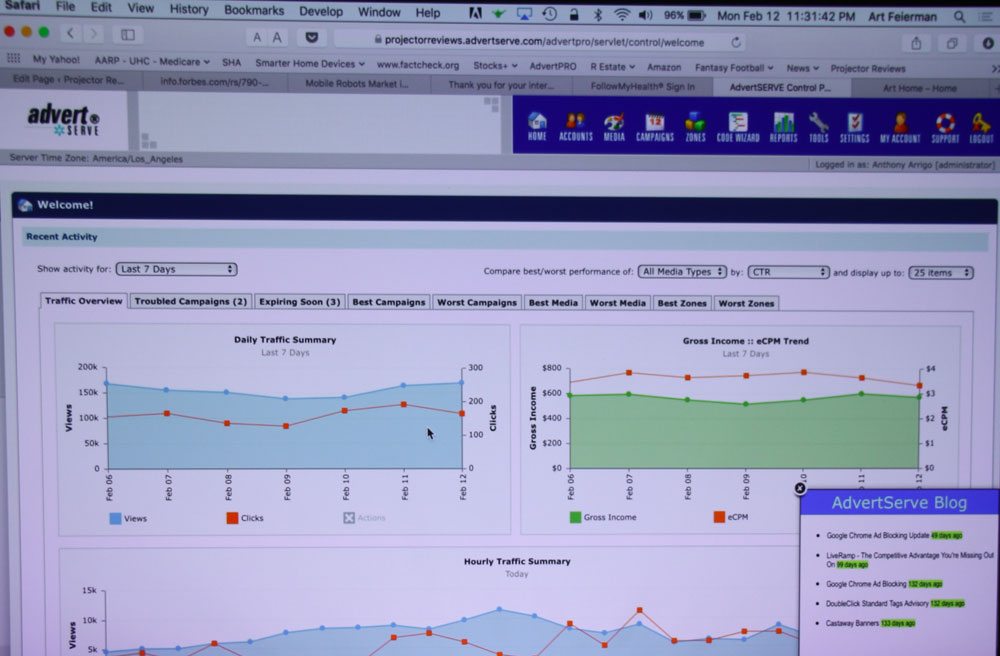This screenshot has width=1000, height=656.
Task: Close the AdvertServe Blog popup
Action: pyautogui.click(x=800, y=488)
